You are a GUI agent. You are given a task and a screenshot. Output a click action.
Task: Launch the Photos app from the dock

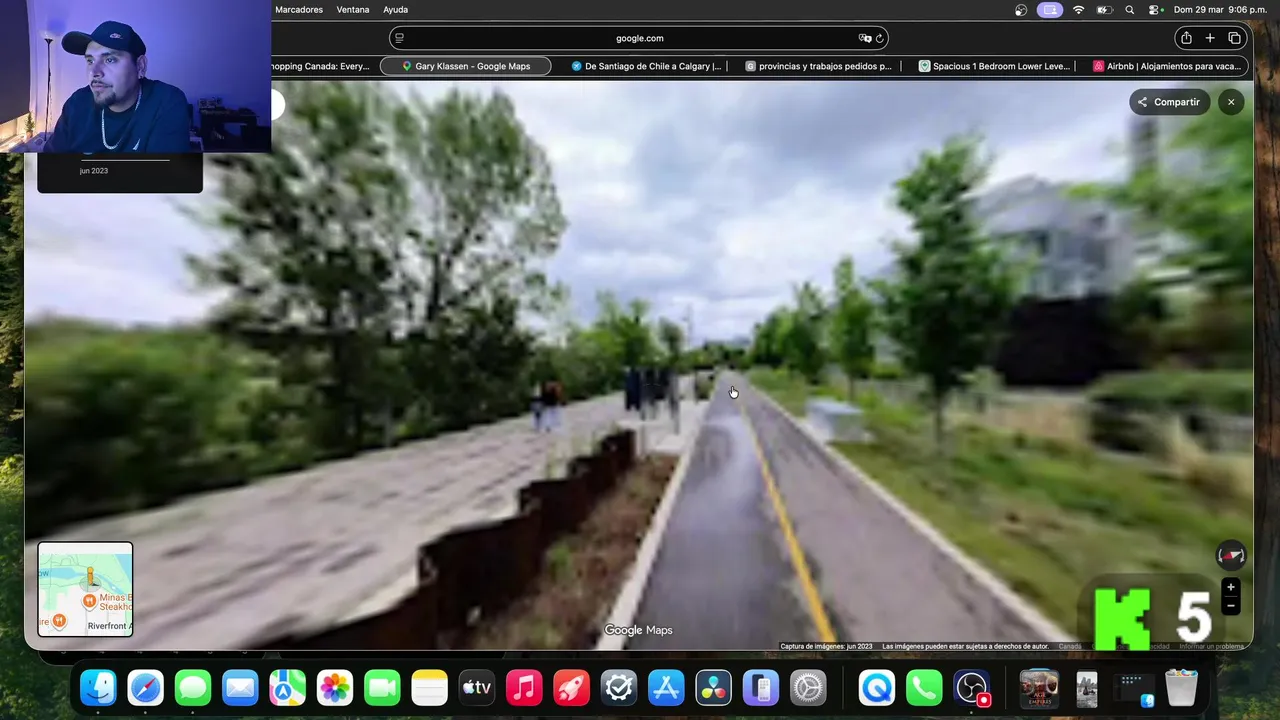(335, 688)
